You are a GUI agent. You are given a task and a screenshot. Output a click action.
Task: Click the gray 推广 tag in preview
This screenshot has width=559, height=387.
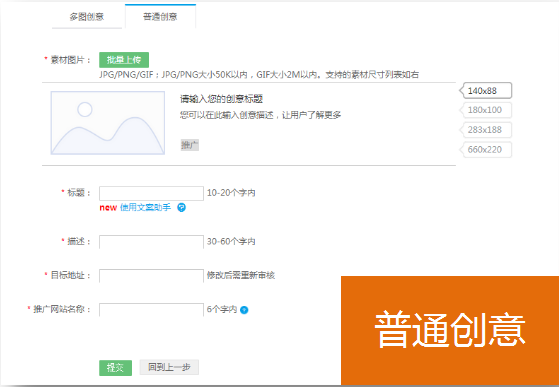(190, 145)
